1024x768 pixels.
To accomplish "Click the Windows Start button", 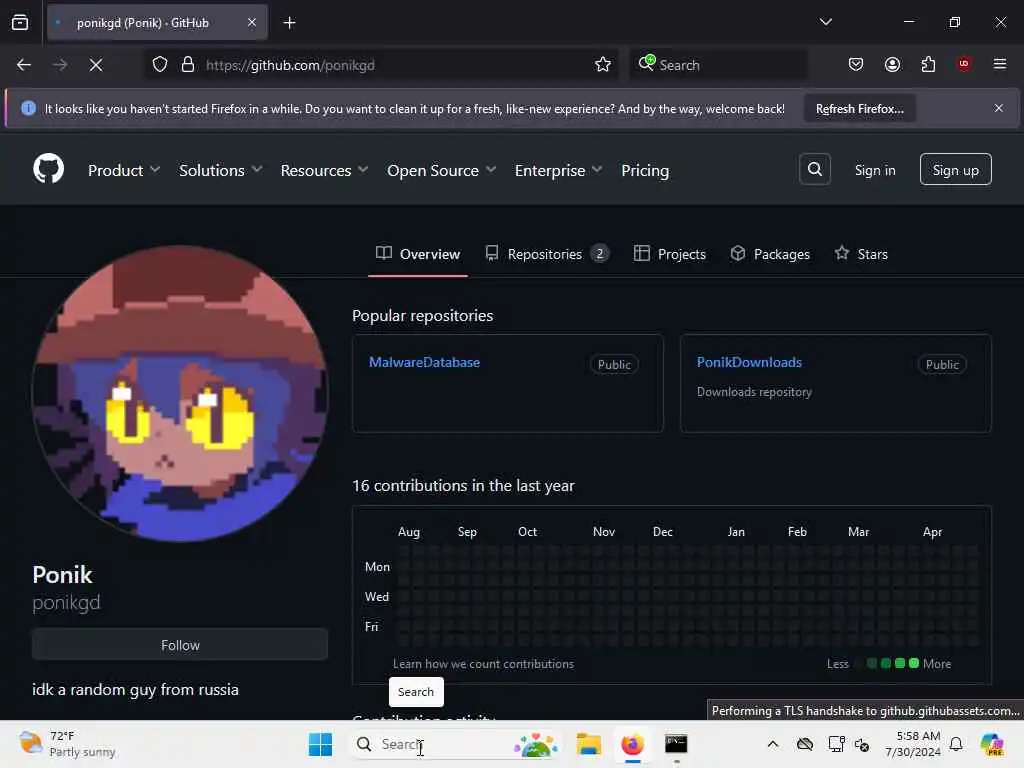I will click(x=320, y=744).
